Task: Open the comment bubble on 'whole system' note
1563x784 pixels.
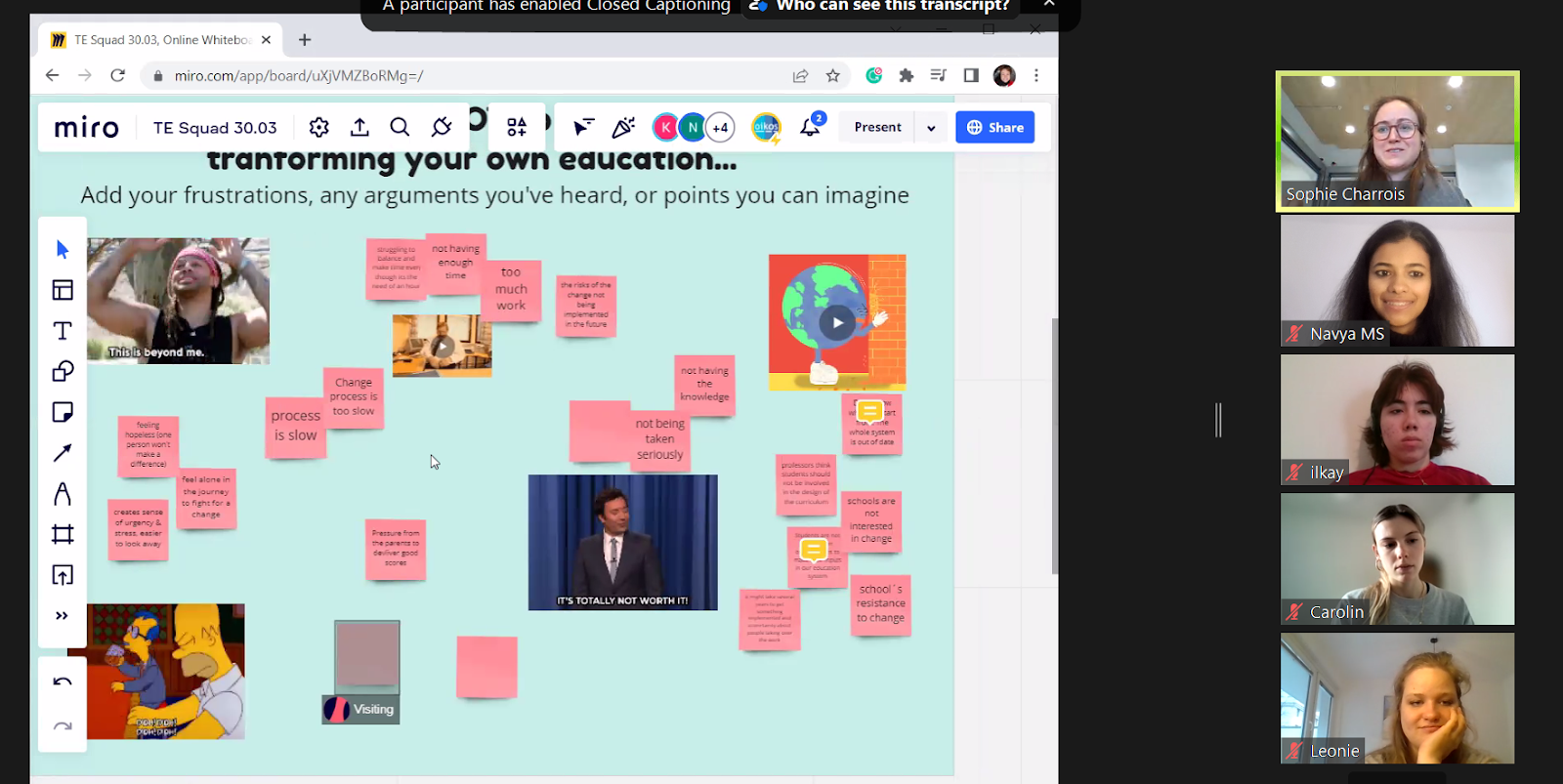Action: point(869,412)
